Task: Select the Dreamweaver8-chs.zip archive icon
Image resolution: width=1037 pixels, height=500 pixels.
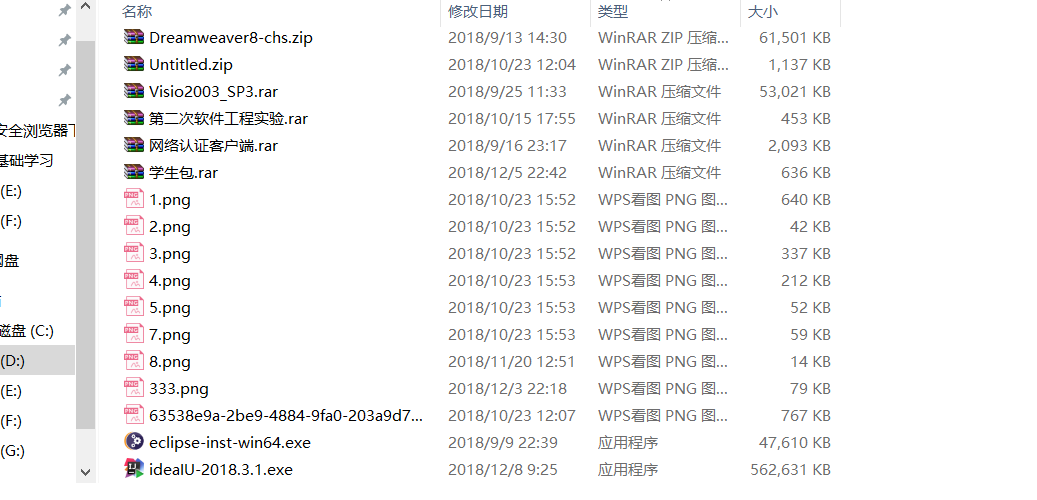Action: click(134, 37)
